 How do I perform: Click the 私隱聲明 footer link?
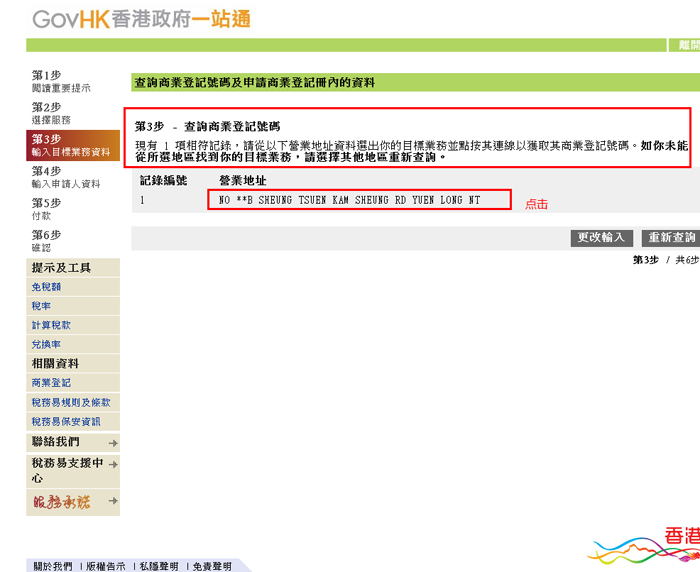click(158, 566)
